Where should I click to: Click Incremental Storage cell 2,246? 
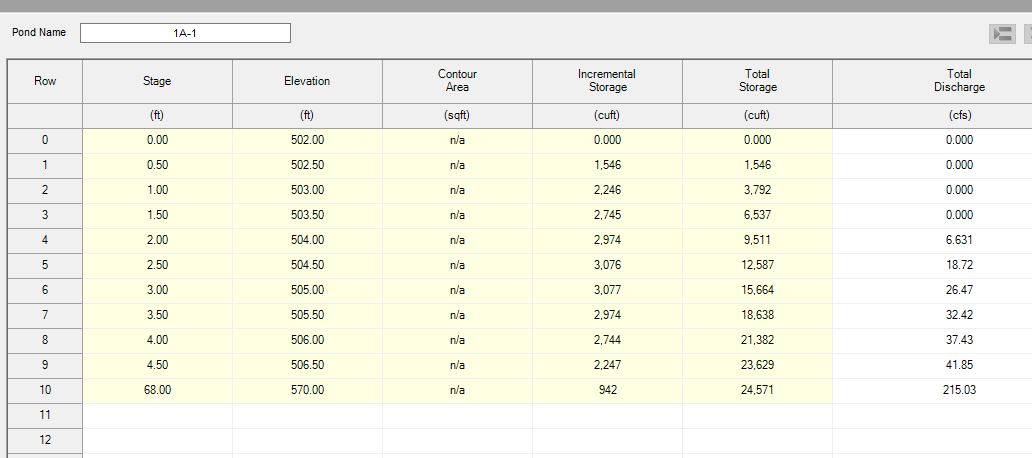pyautogui.click(x=607, y=190)
